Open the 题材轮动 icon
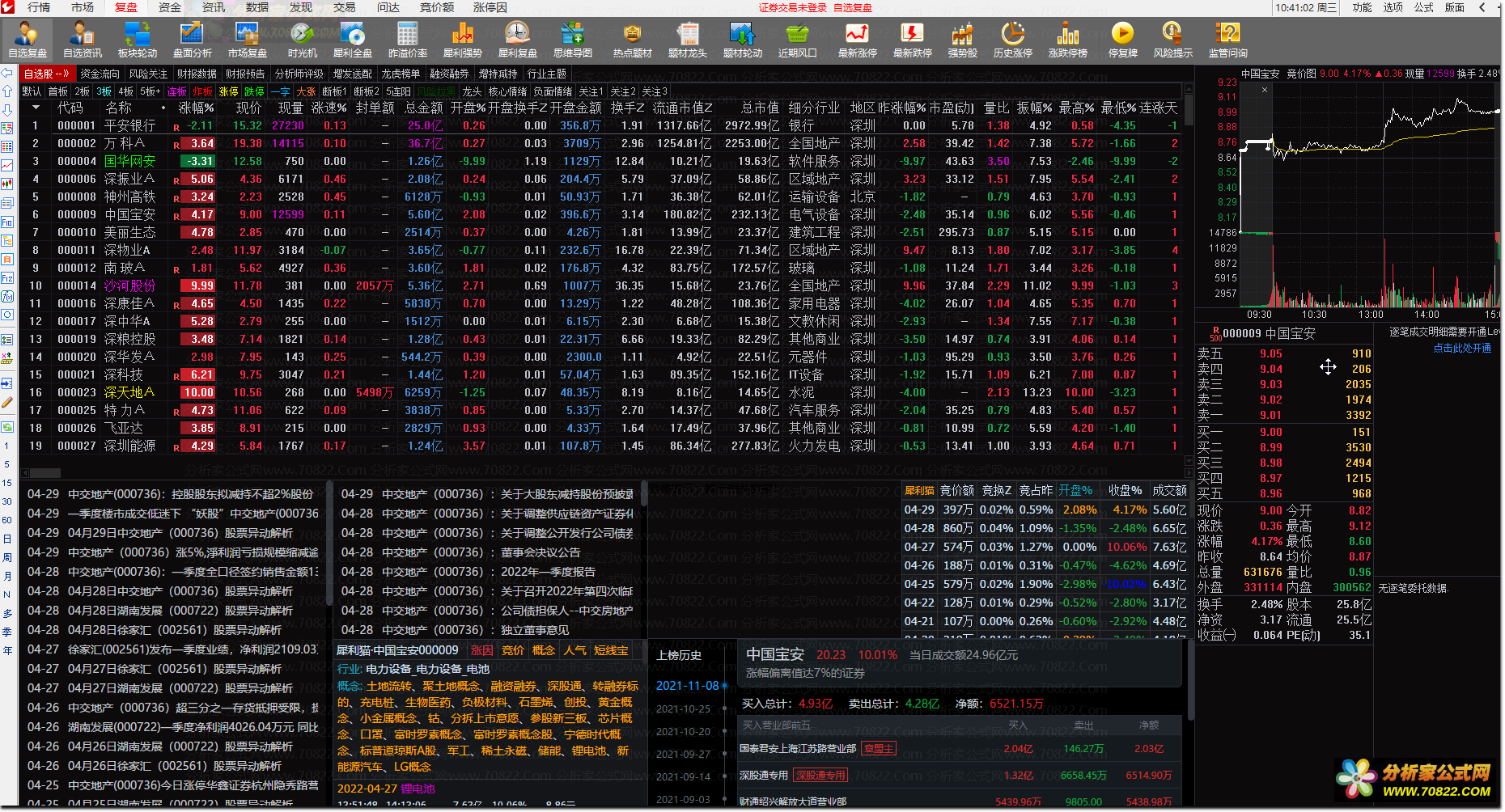This screenshot has width=1505, height=812. pyautogui.click(x=743, y=39)
